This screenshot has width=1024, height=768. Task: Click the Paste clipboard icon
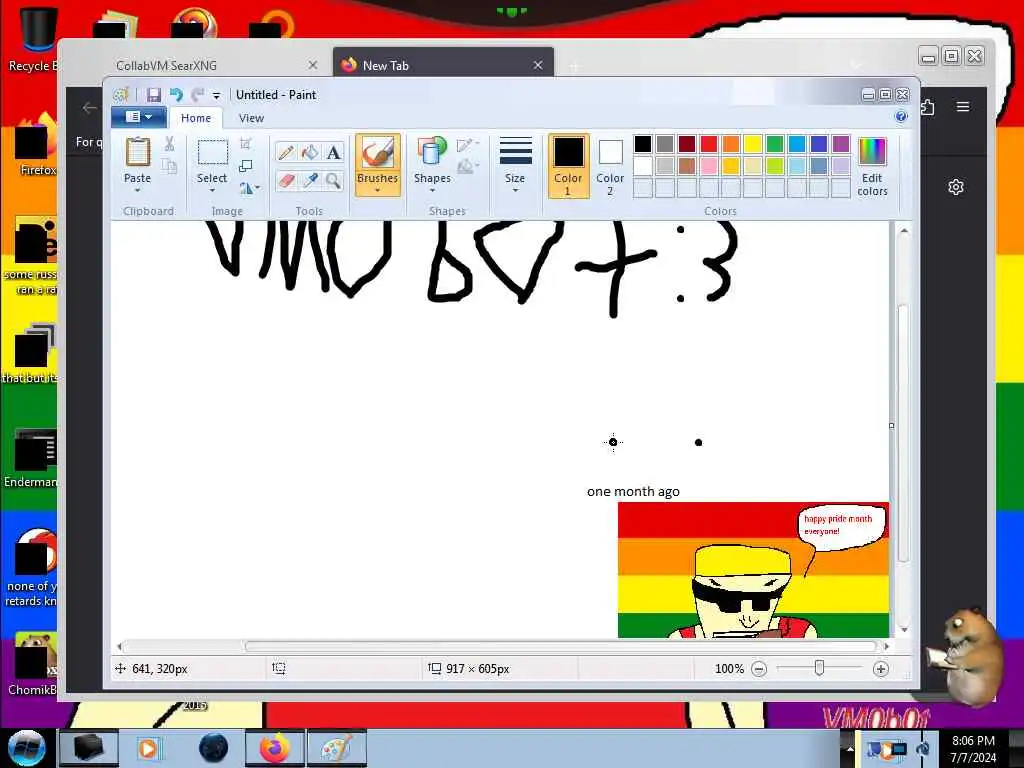coord(138,152)
